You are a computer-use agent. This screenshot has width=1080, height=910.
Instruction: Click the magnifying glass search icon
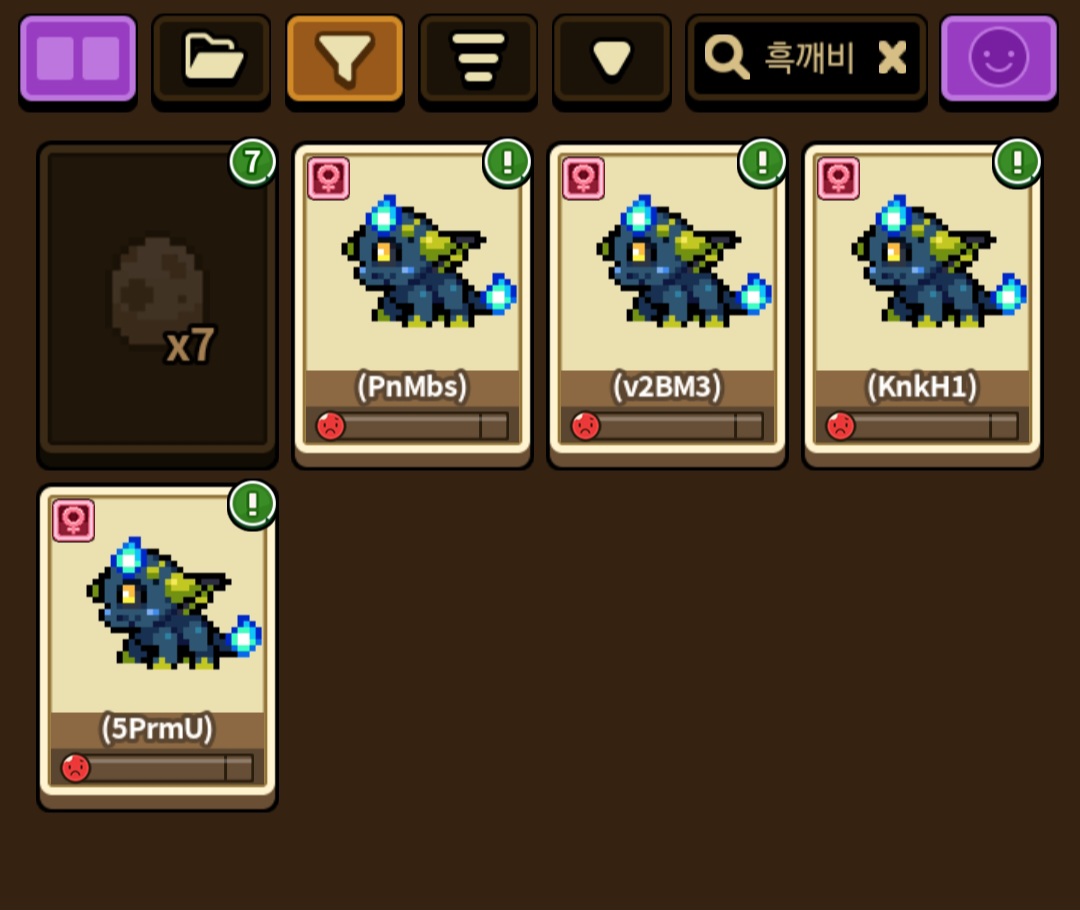point(726,58)
